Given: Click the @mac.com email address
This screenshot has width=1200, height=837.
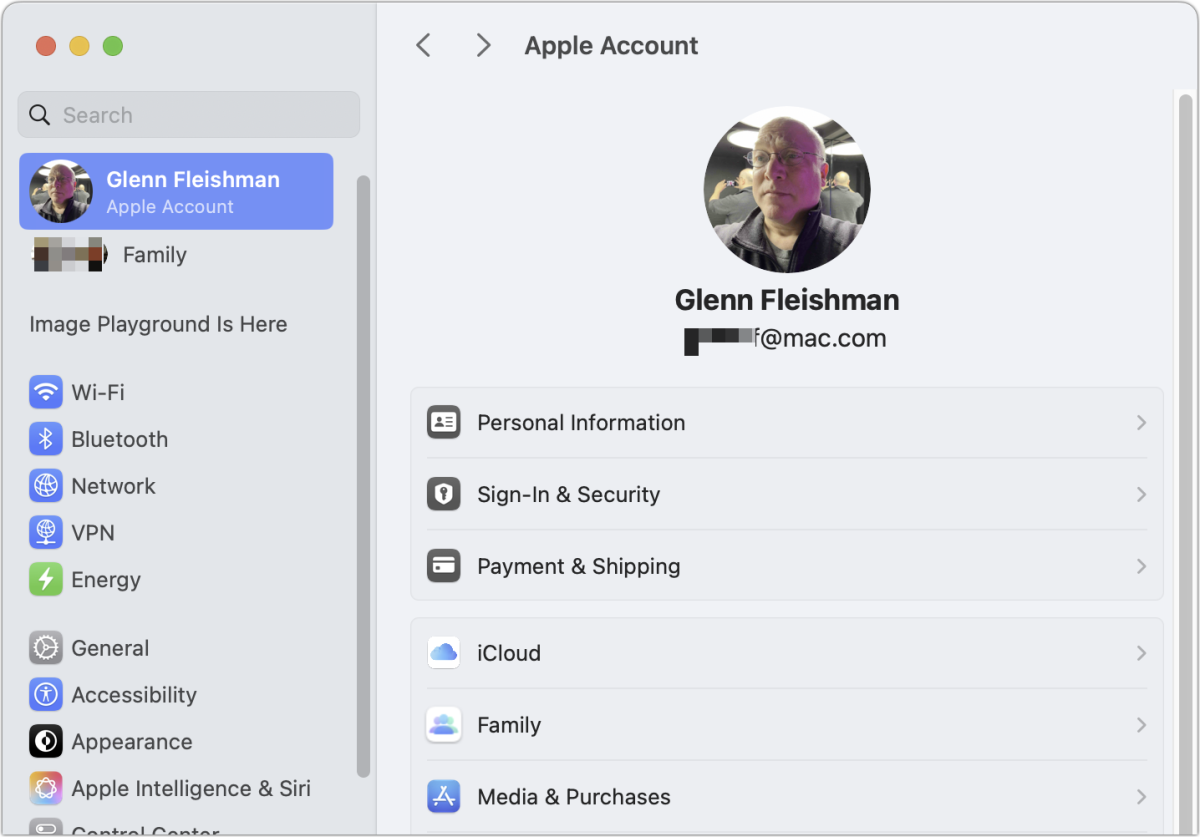Looking at the screenshot, I should pyautogui.click(x=785, y=339).
